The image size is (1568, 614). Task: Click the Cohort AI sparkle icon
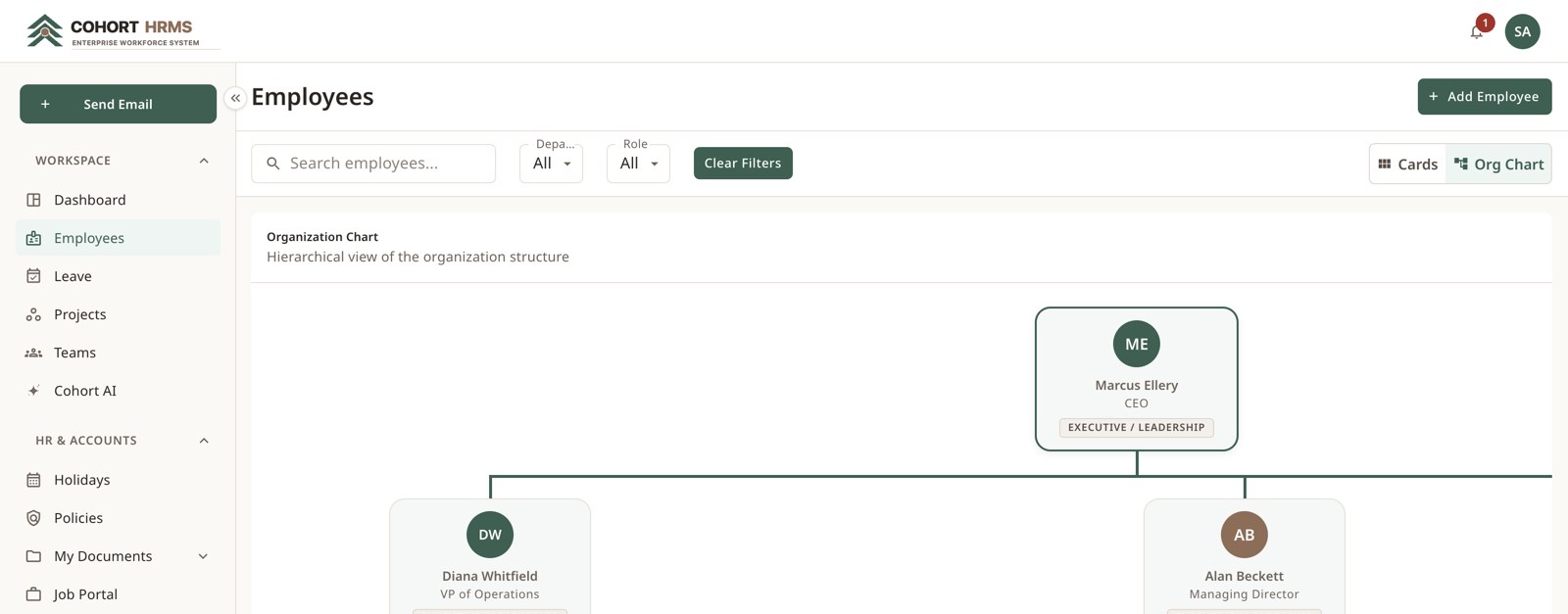click(33, 391)
